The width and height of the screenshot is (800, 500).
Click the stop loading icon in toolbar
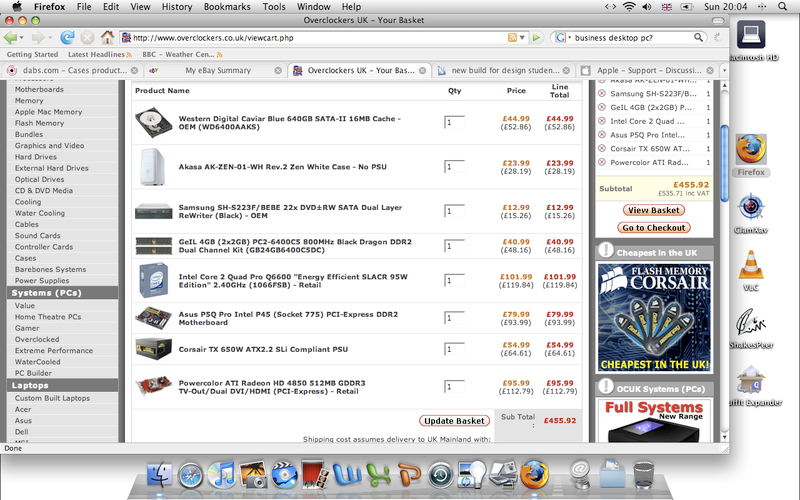88,37
